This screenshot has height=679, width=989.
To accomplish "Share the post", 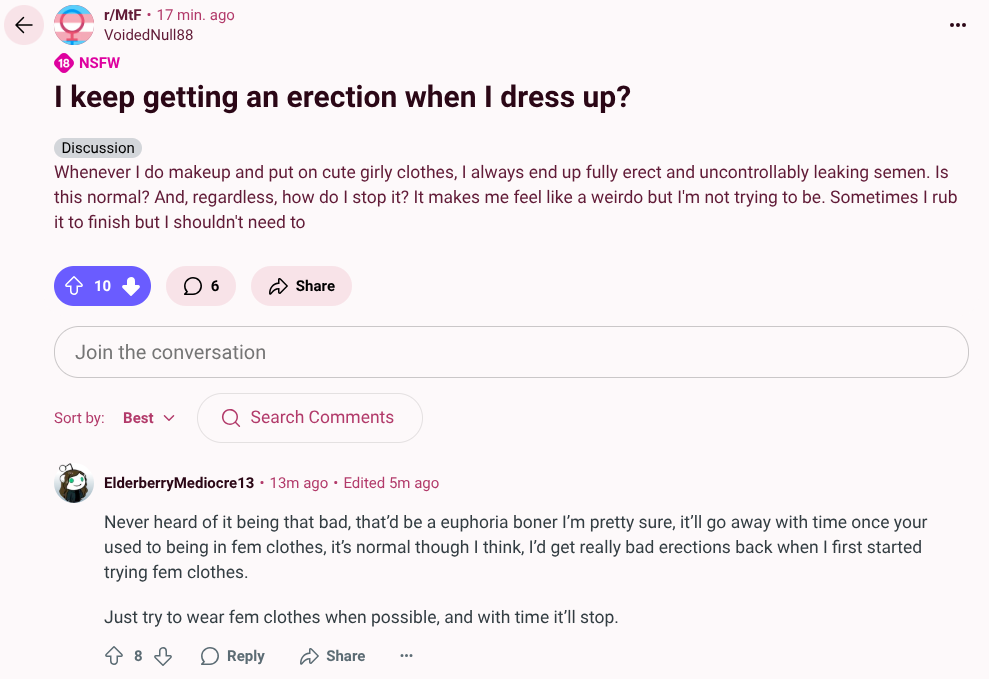I will (301, 286).
